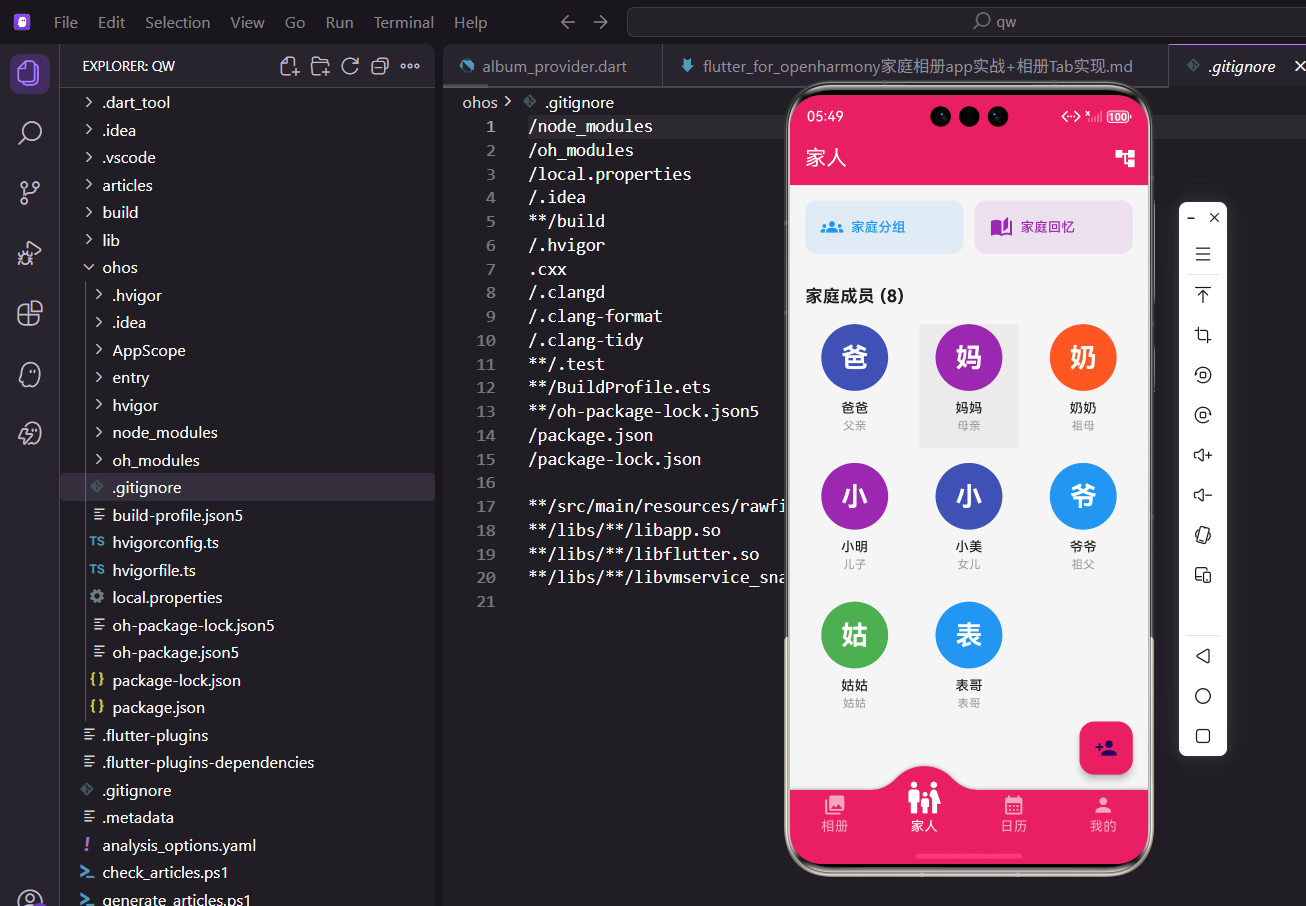Open the Explorer view in activity bar

30,74
